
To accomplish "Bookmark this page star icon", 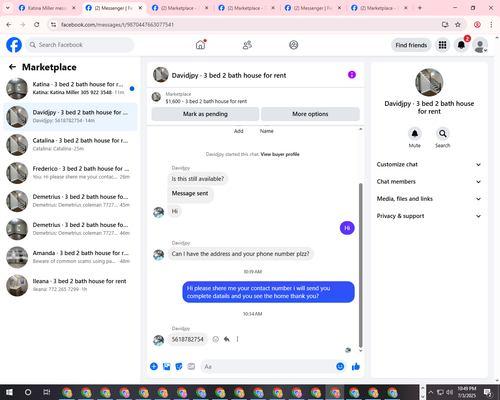I will pyautogui.click(x=458, y=24).
